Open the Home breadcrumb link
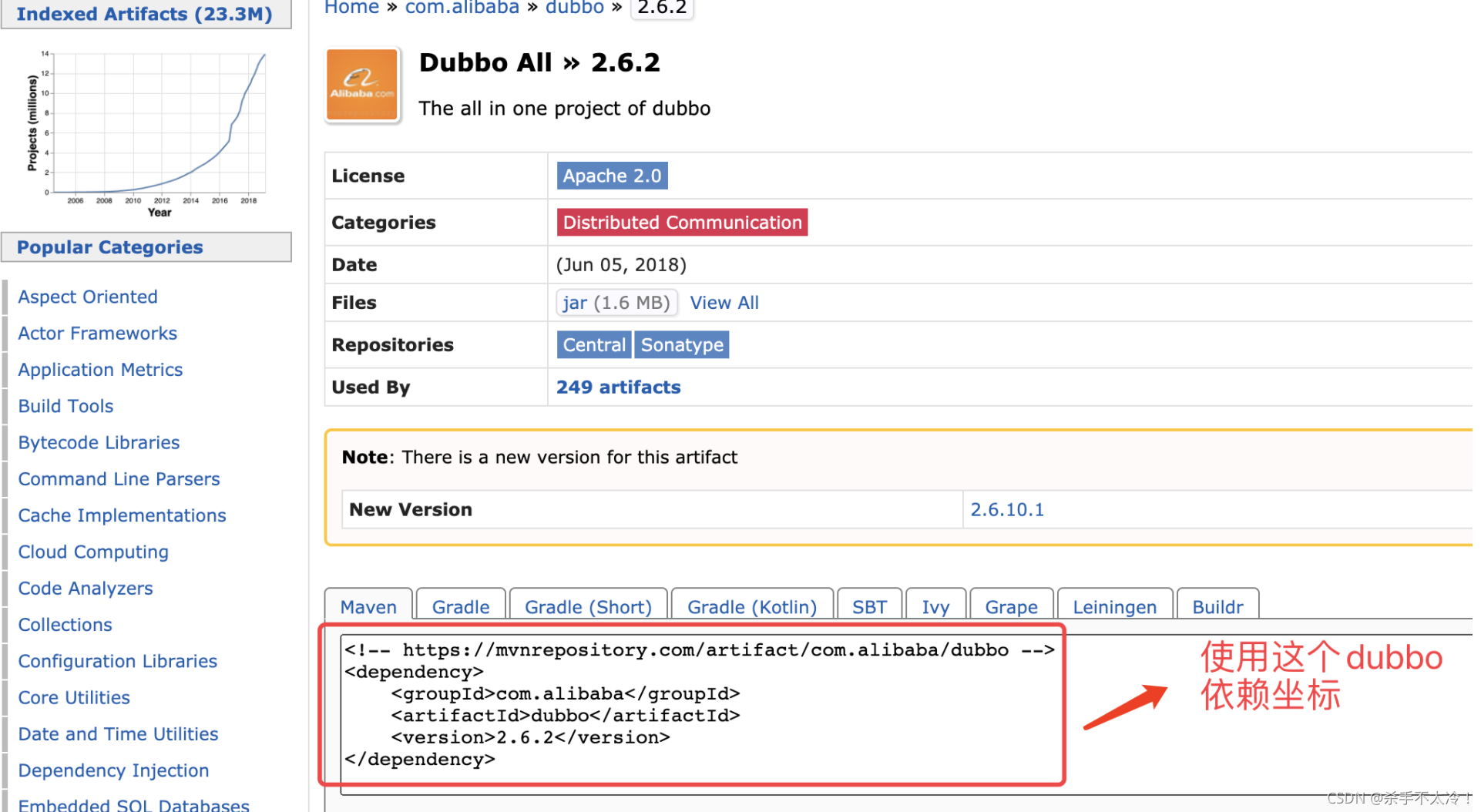The width and height of the screenshot is (1481, 812). pyautogui.click(x=351, y=8)
